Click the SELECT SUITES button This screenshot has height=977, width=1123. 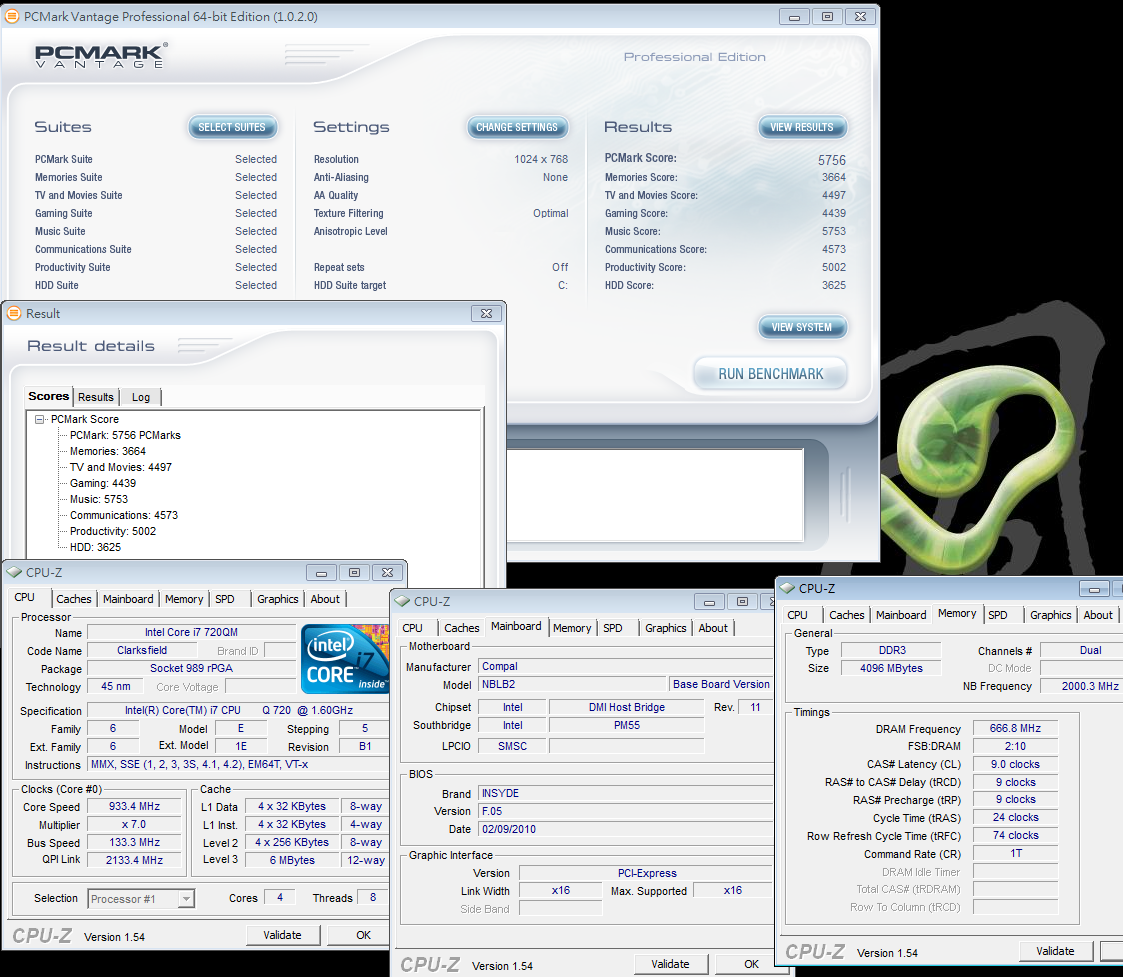(232, 127)
